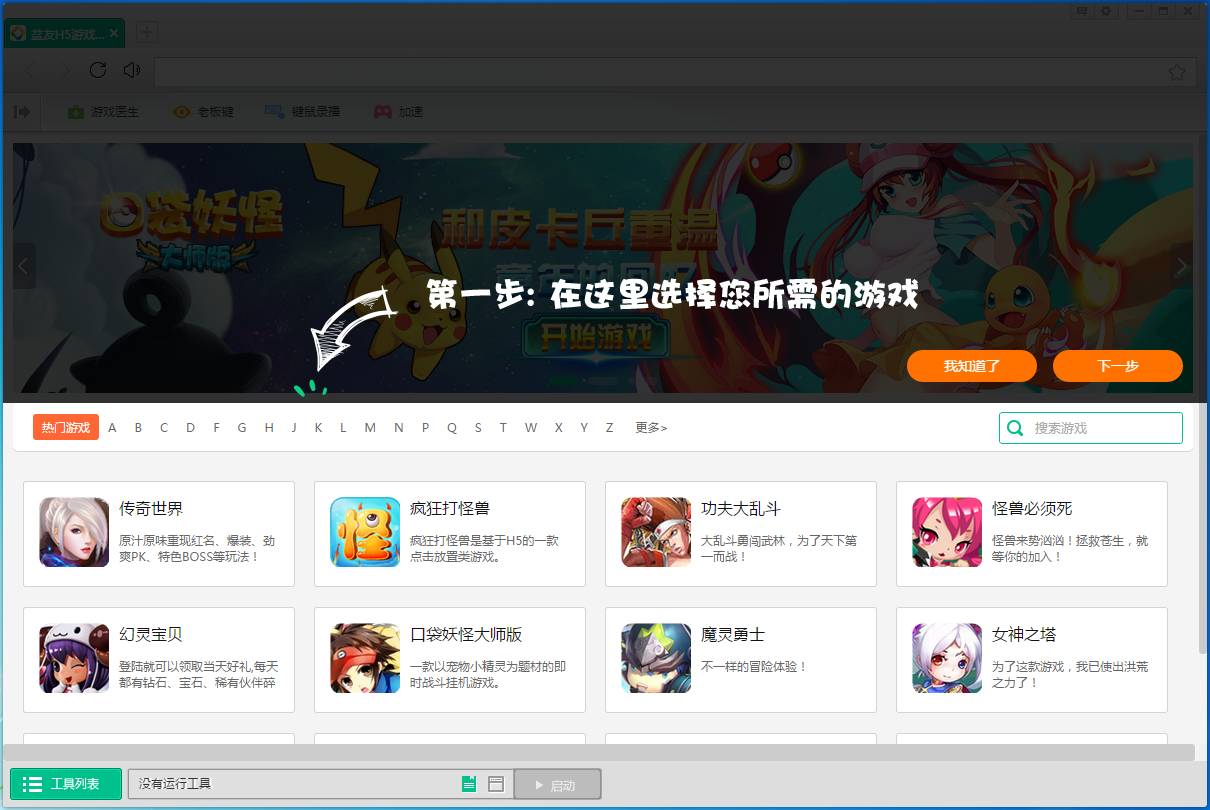Click the green script icon near 启动

point(468,784)
